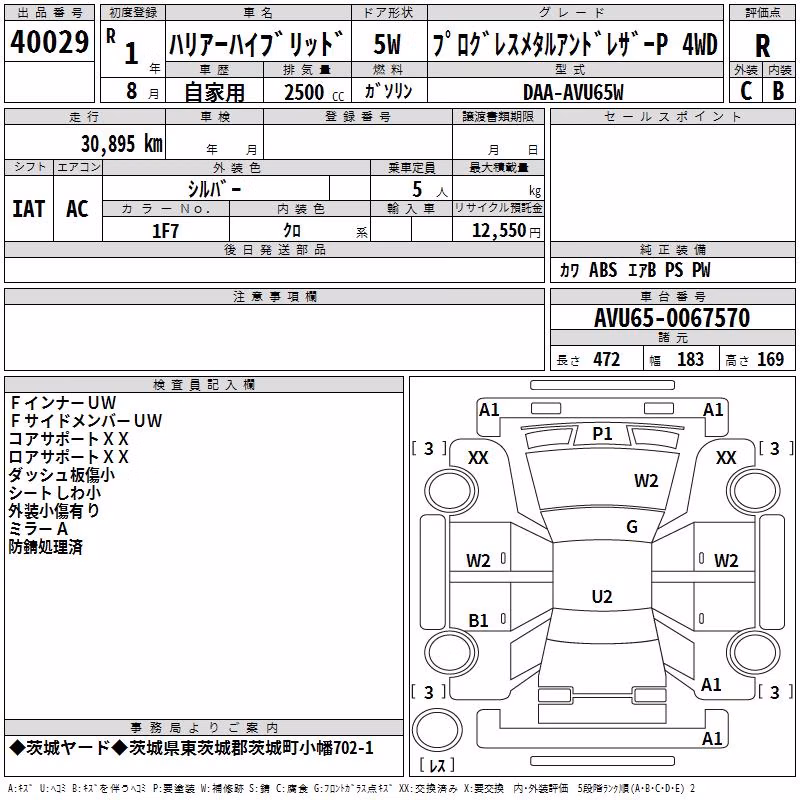800x800 pixels.
Task: Click displacement value 2500 cc
Action: pos(314,92)
